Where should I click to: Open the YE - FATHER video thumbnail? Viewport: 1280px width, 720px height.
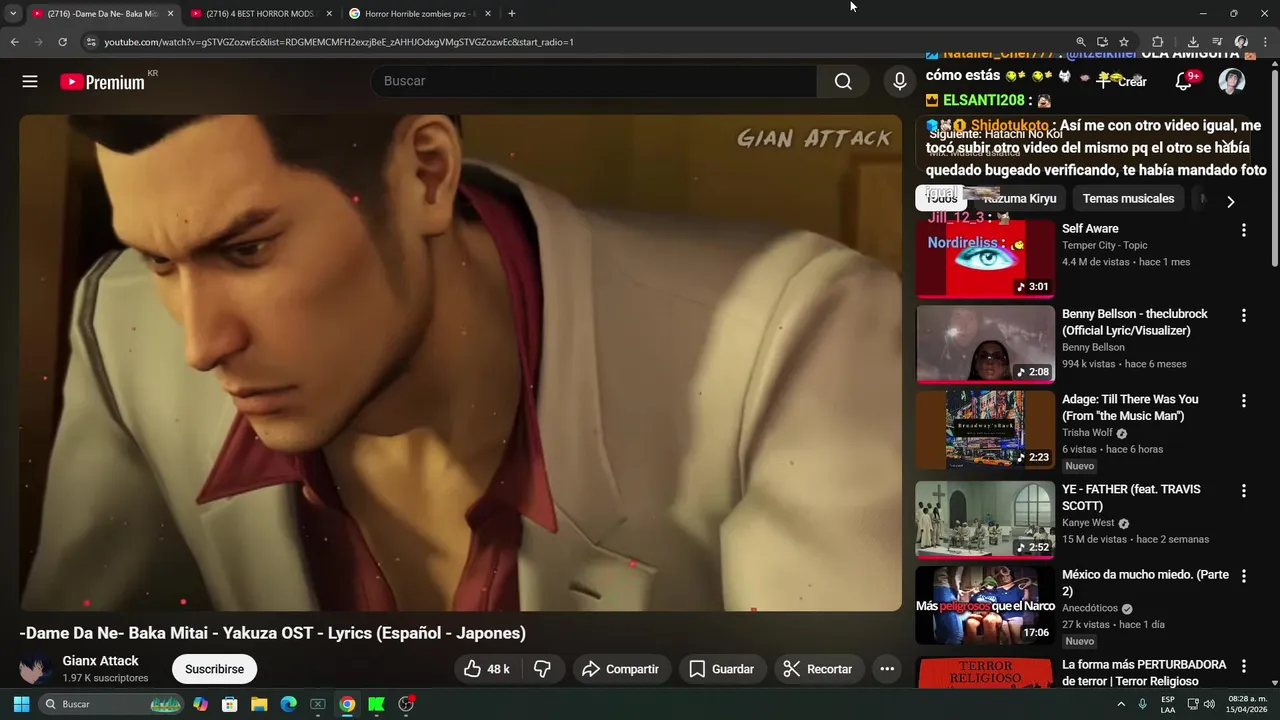(985, 519)
